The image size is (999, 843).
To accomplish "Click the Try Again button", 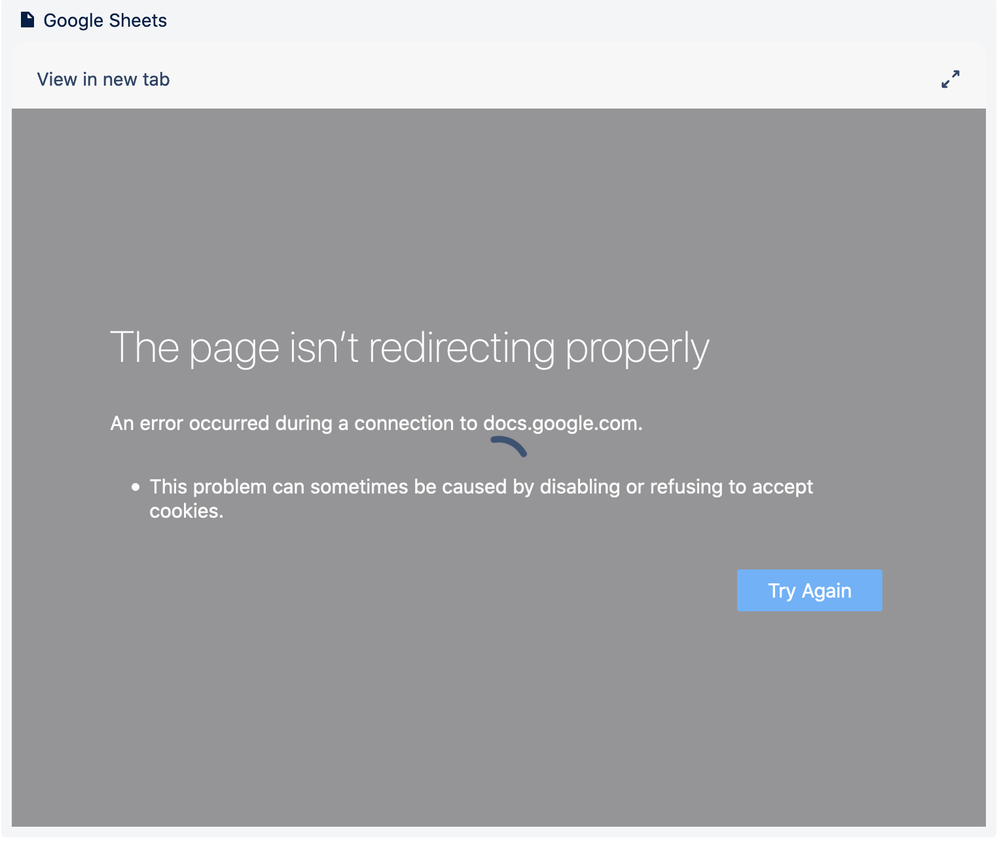I will click(809, 590).
